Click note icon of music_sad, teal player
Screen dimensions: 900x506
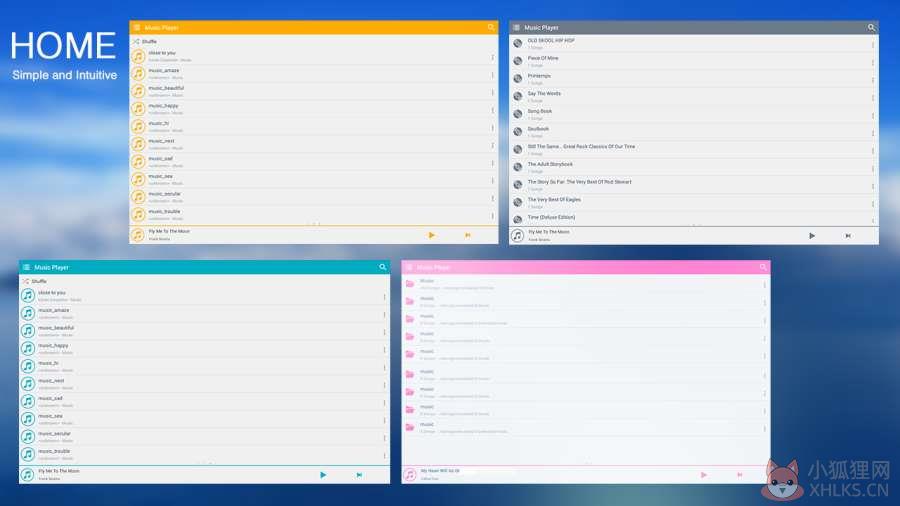(28, 402)
